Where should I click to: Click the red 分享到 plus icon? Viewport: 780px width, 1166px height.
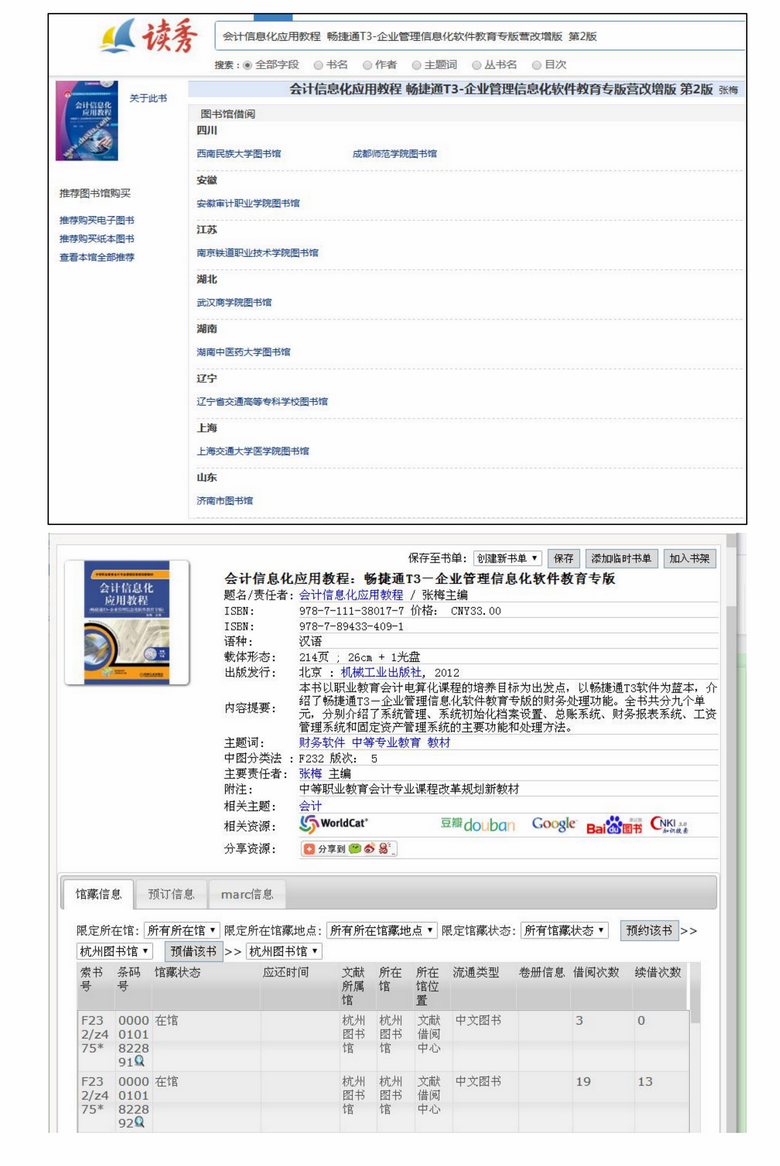click(x=309, y=848)
